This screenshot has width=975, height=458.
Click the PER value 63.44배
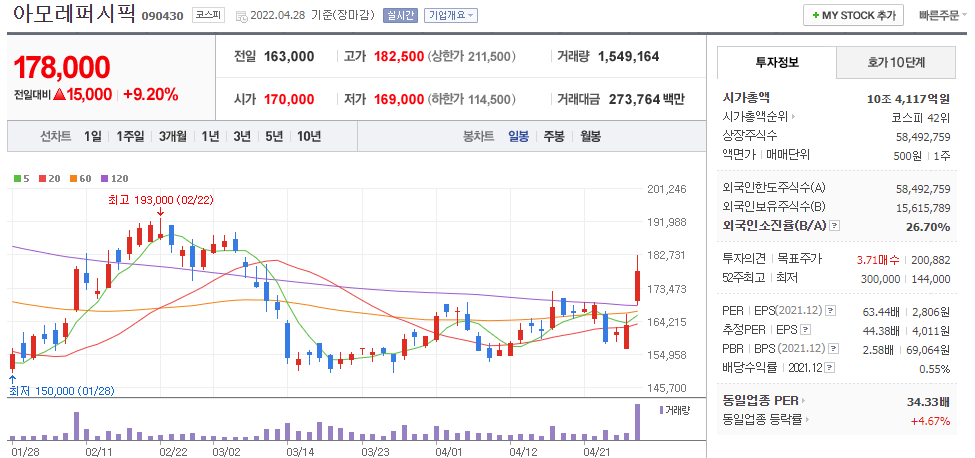(881, 310)
